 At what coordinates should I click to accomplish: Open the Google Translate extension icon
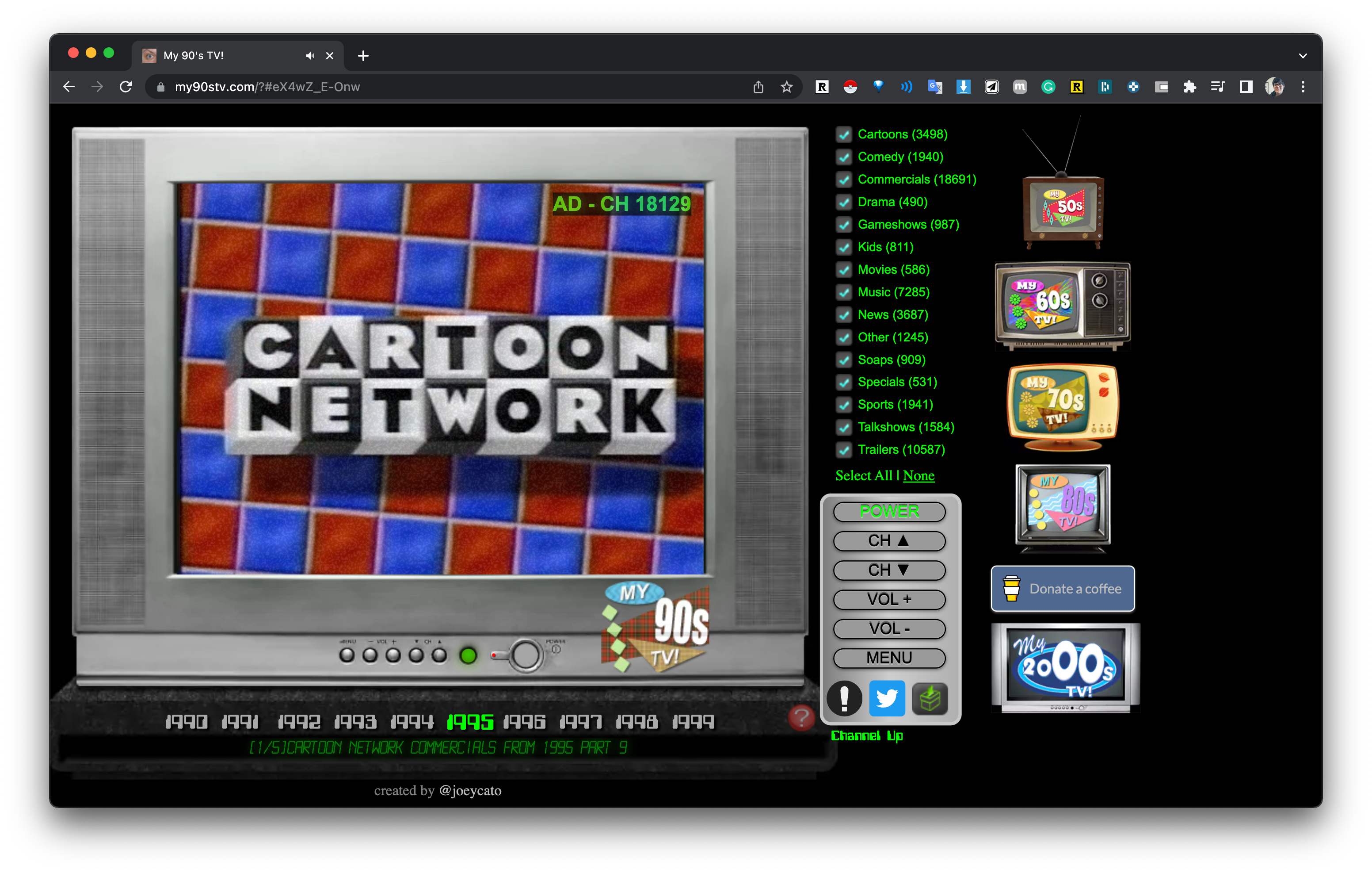pyautogui.click(x=934, y=87)
